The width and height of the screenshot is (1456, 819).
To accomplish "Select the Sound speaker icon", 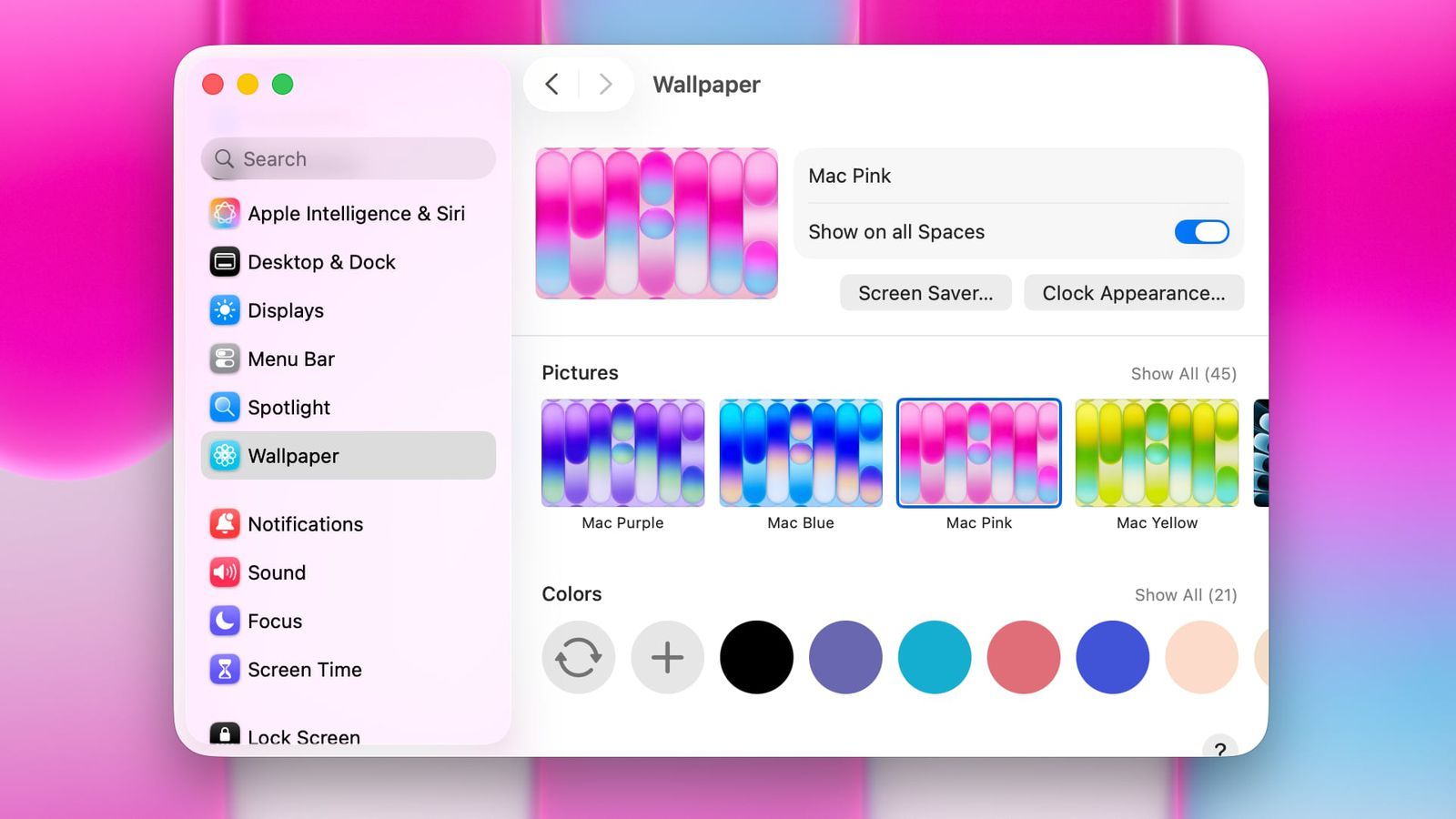I will [225, 572].
